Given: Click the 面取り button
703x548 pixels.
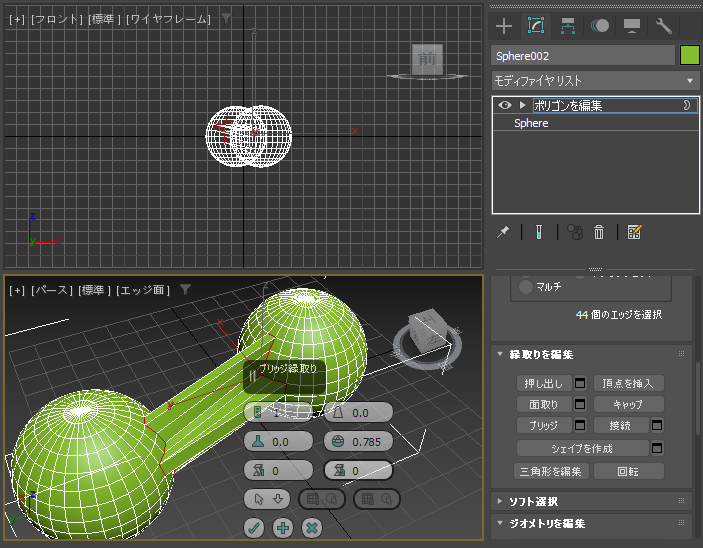Looking at the screenshot, I should 544,404.
